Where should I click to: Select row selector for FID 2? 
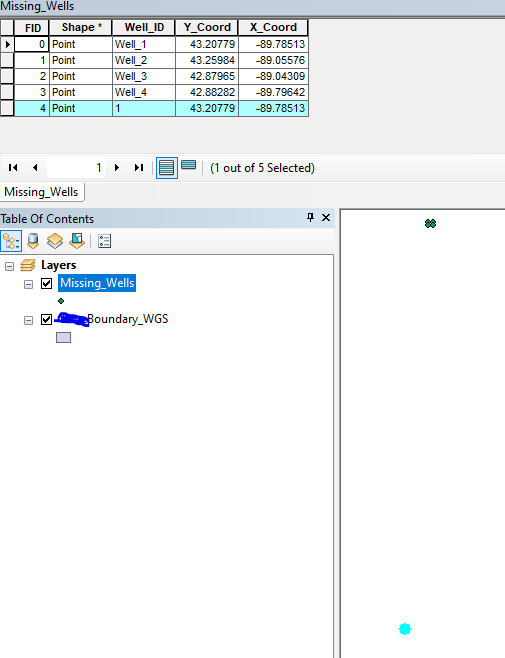[7, 76]
